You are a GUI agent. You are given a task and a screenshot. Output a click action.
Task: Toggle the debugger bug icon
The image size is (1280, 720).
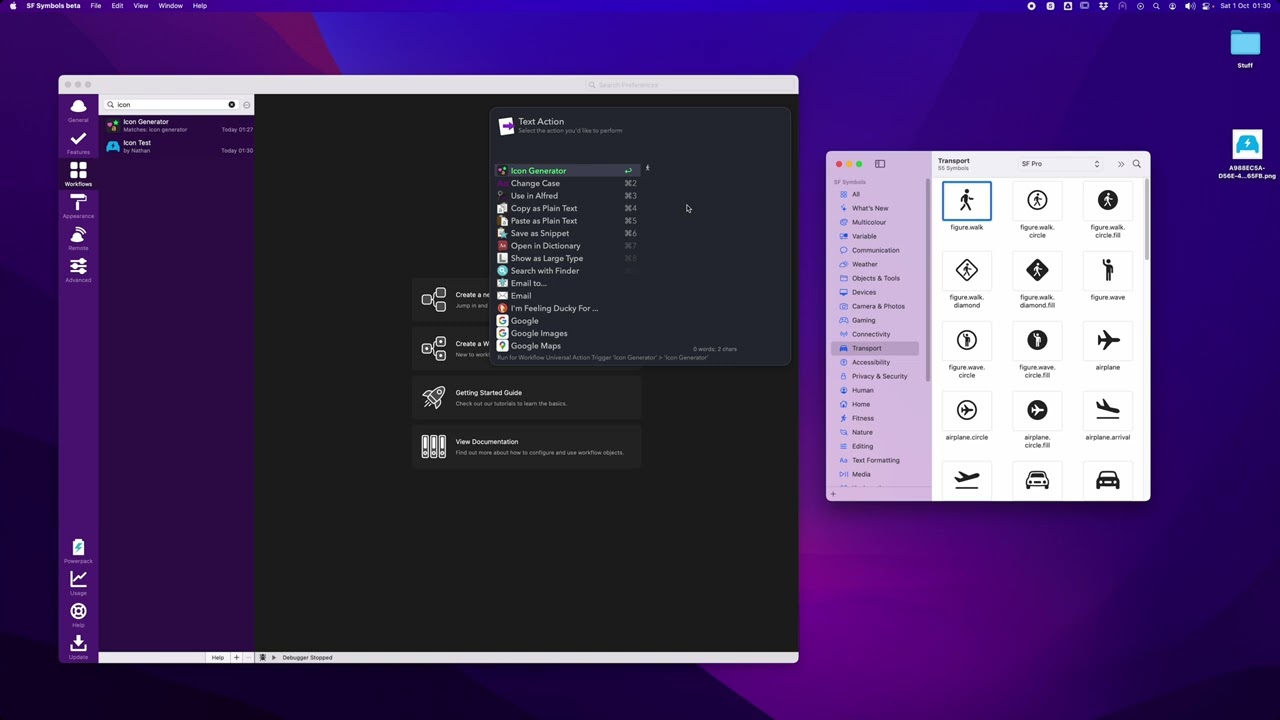(262, 657)
